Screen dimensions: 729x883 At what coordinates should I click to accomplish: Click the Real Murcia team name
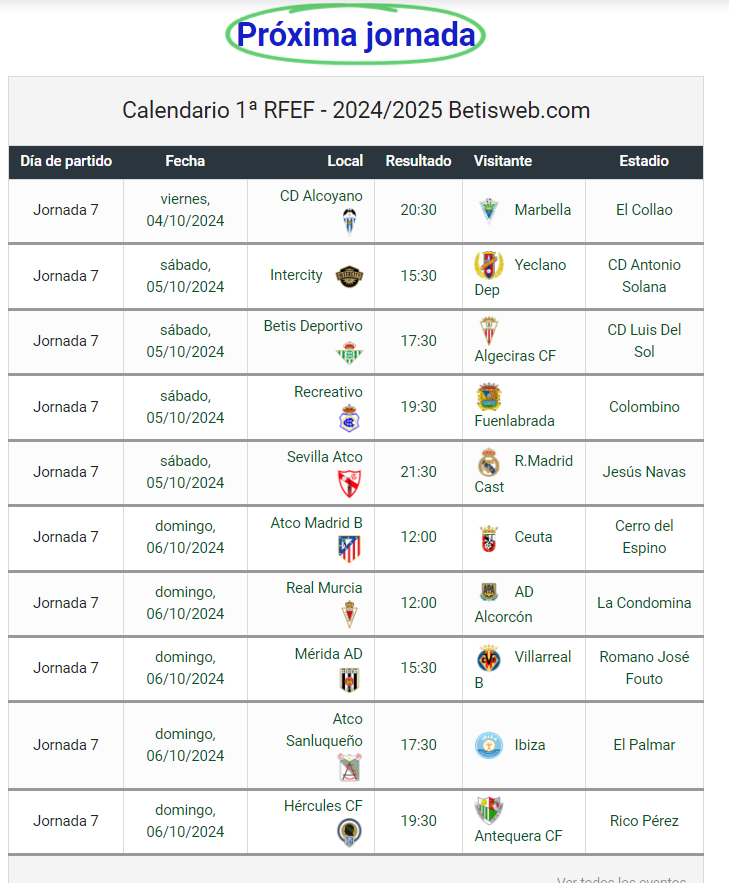324,588
